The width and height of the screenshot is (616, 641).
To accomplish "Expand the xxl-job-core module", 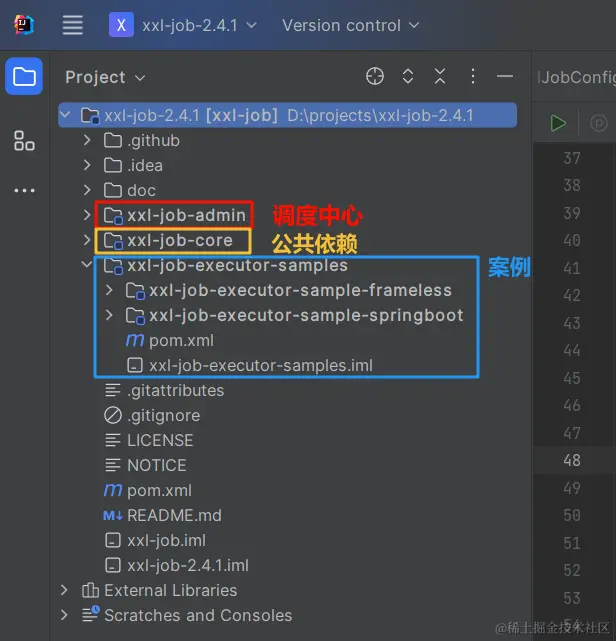I will click(87, 240).
